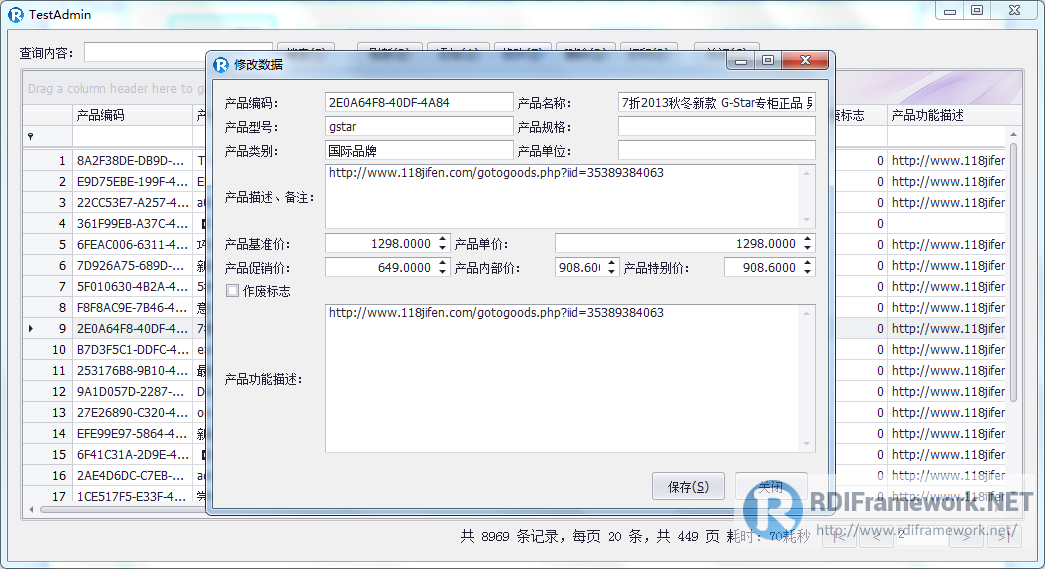
Task: Click the 修改数据 dialog title icon
Action: [x=221, y=65]
